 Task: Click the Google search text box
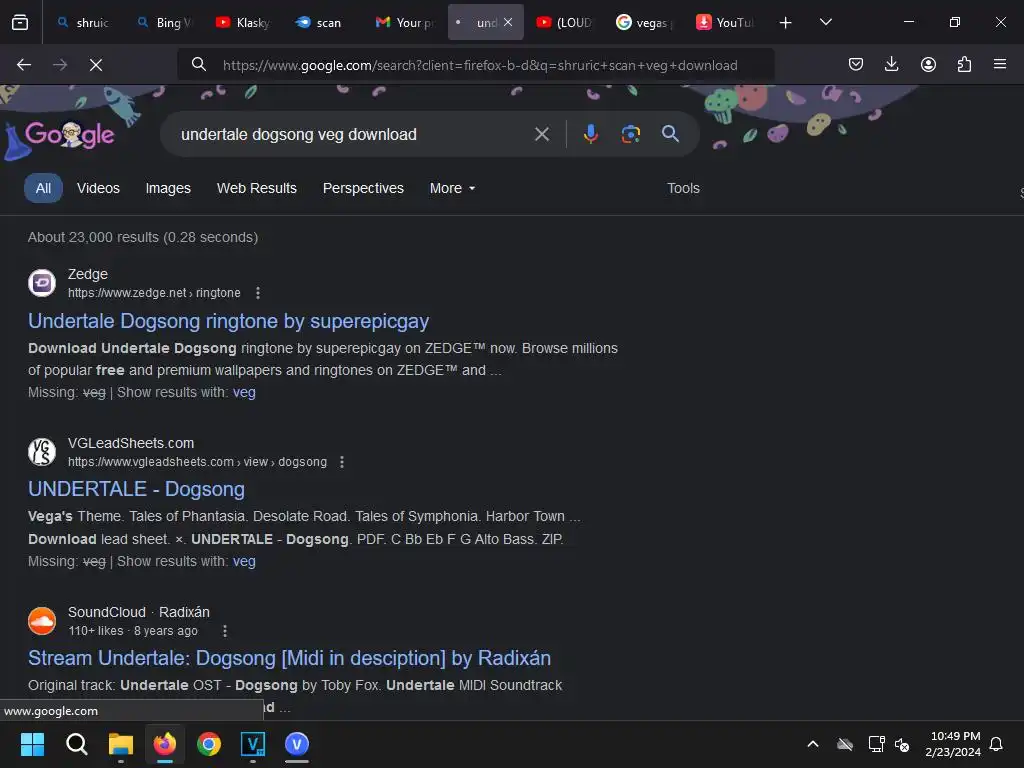click(353, 135)
